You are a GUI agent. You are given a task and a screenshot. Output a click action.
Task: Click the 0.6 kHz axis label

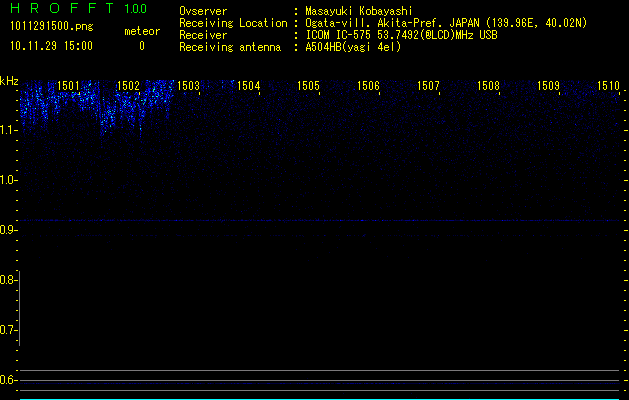[x=8, y=380]
